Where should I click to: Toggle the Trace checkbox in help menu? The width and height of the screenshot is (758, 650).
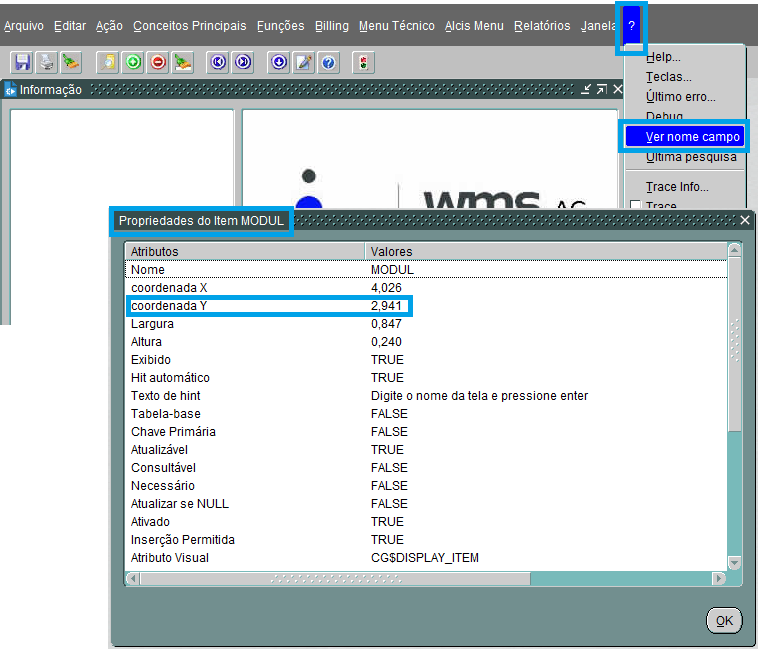(x=634, y=206)
